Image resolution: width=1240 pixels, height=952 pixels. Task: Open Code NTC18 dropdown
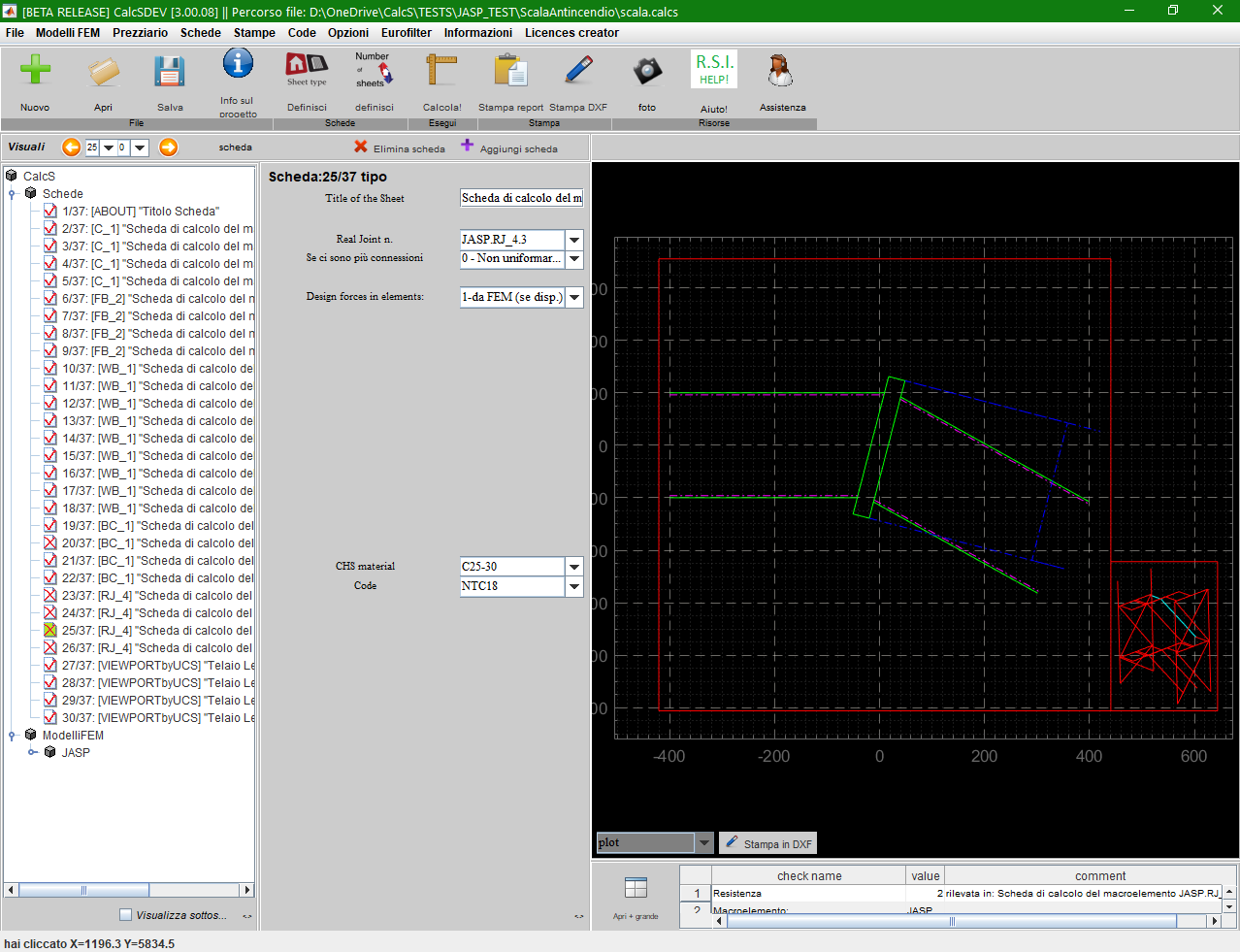(x=574, y=586)
